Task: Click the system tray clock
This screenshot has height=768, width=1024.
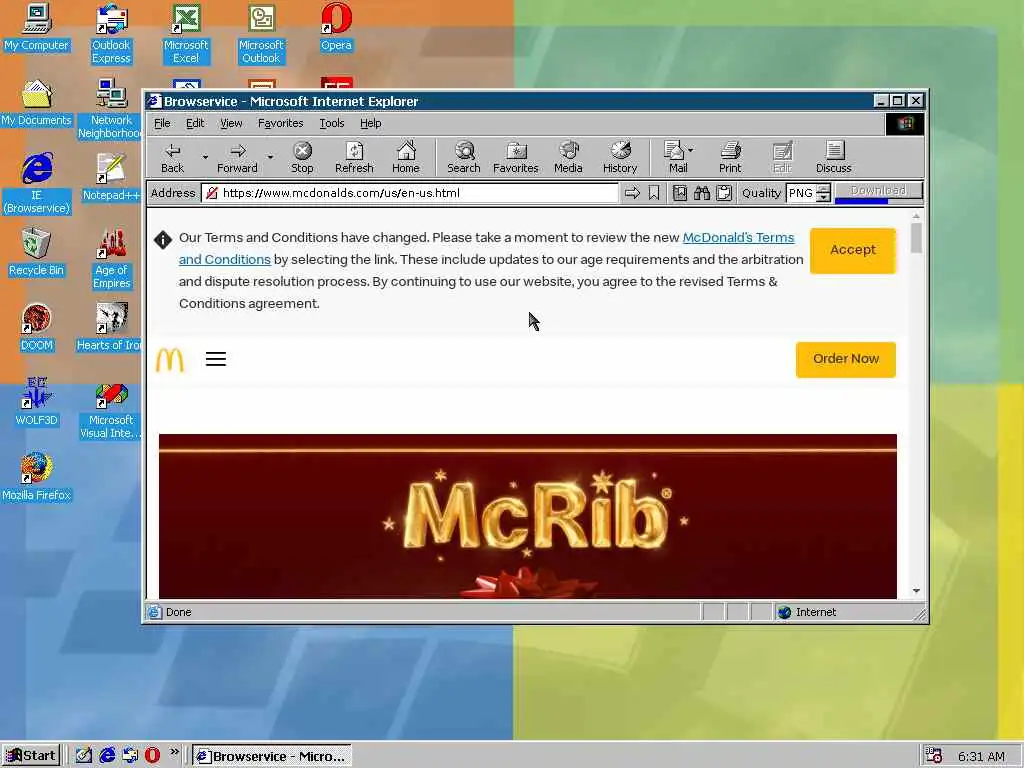Action: click(981, 756)
